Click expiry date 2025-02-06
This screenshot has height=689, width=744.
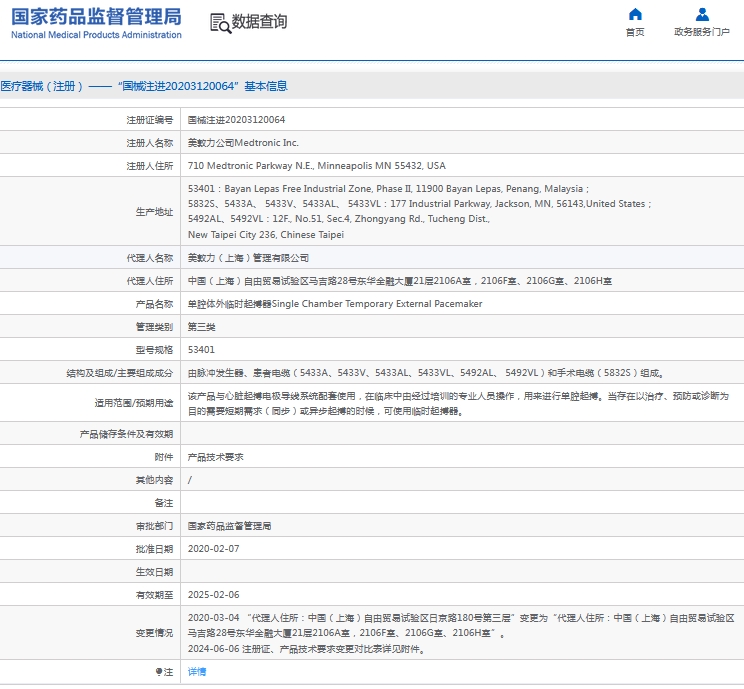click(214, 595)
